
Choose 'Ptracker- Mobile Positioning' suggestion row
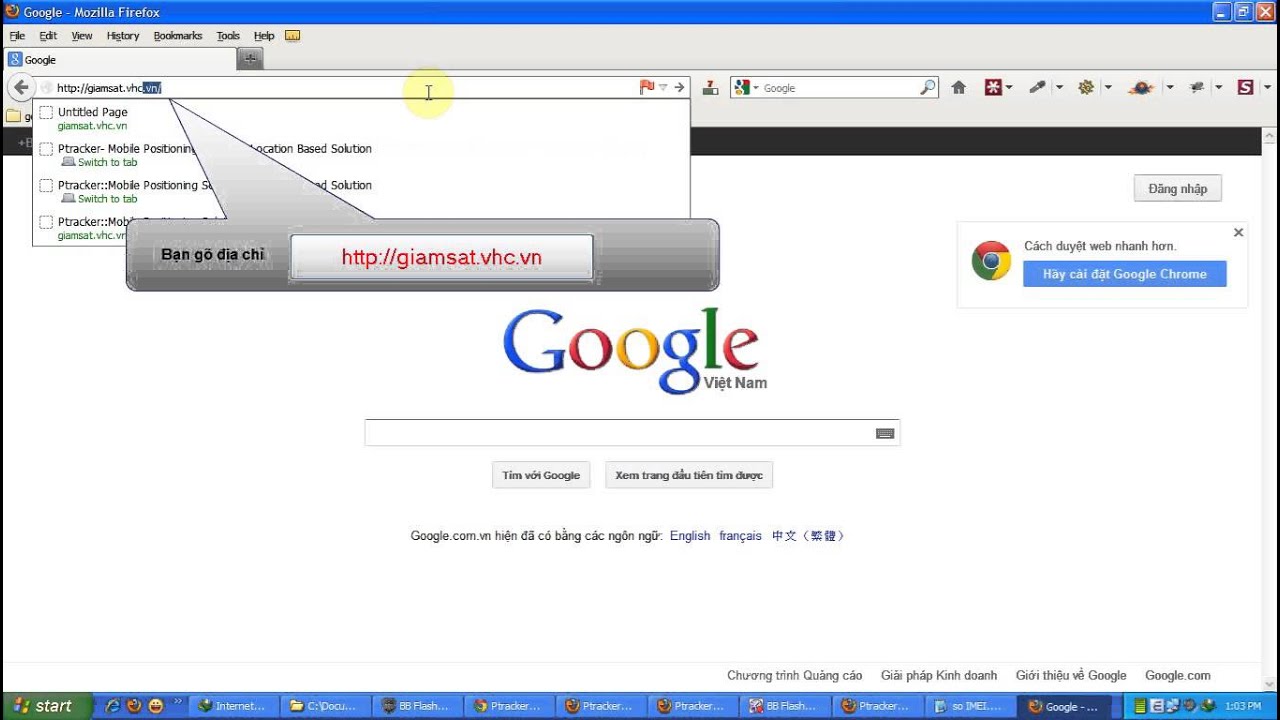click(361, 155)
